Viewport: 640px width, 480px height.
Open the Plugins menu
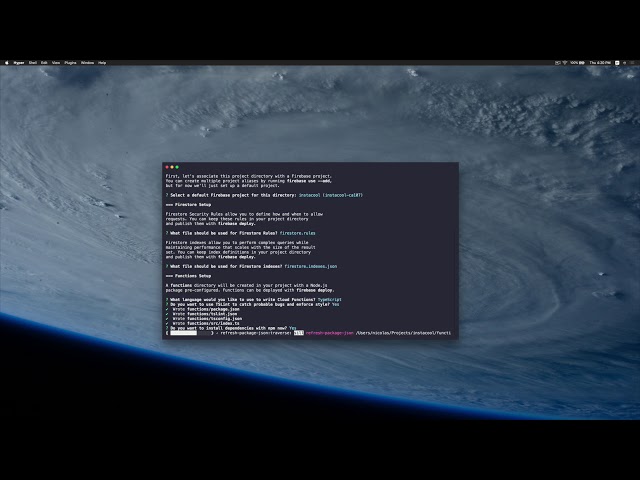(x=70, y=63)
